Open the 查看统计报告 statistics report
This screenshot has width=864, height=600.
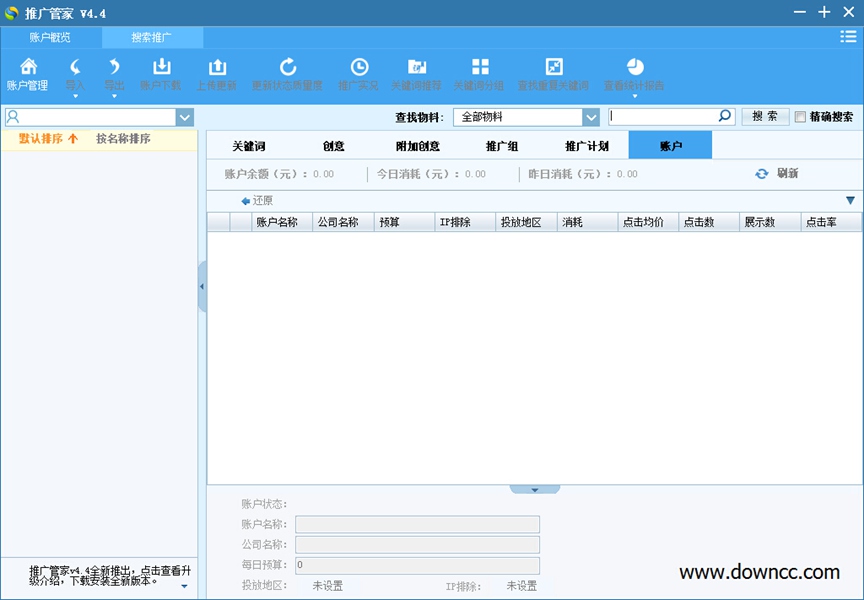pos(636,72)
